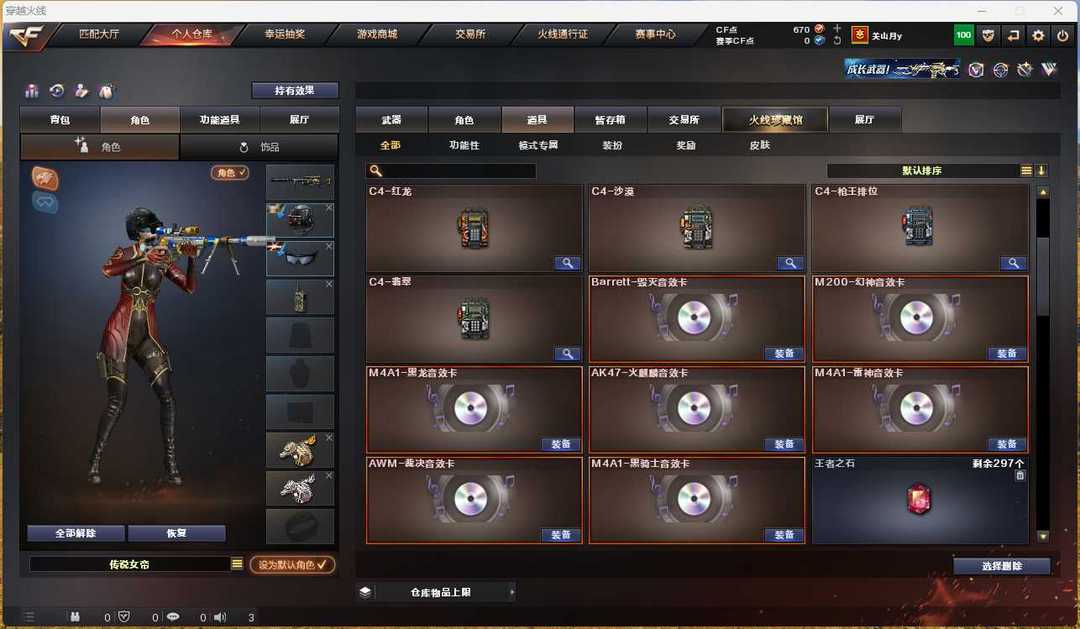This screenshot has width=1080, height=629.
Task: Select the 武器 inventory tab
Action: point(391,120)
